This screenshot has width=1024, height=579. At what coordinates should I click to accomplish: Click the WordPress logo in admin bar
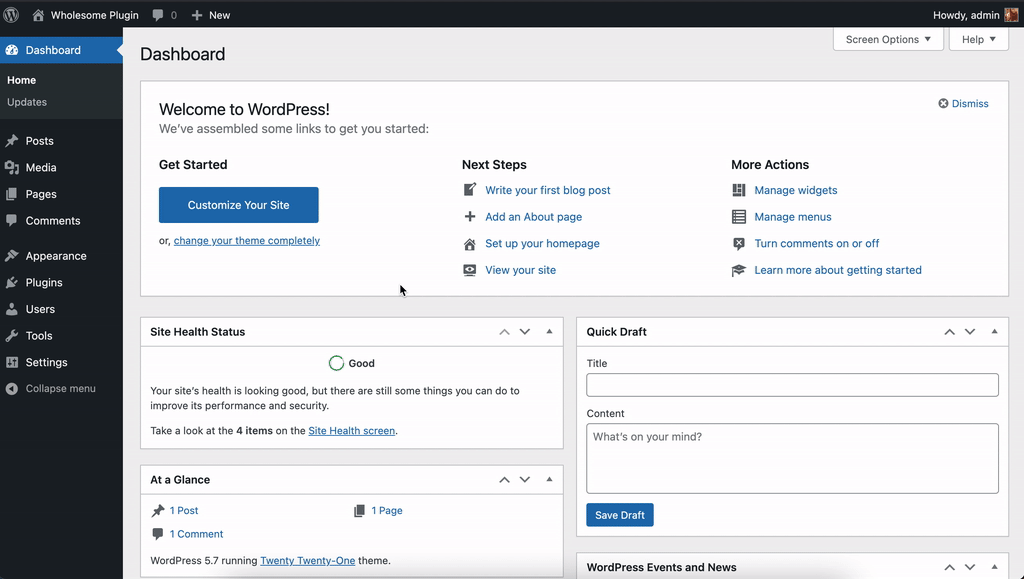pos(11,14)
